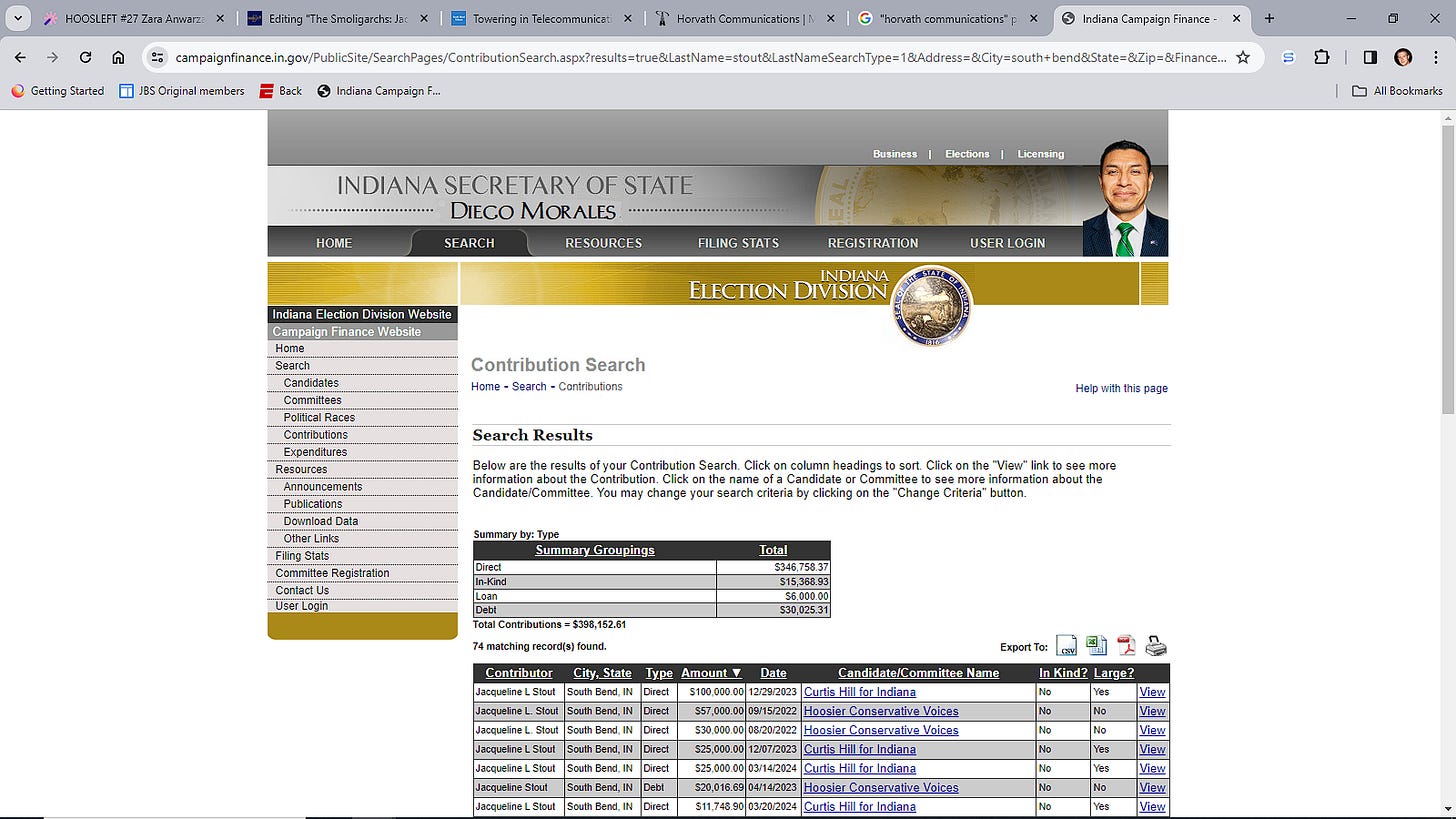Export results to CSV file icon
This screenshot has width=1456, height=819.
(x=1067, y=646)
